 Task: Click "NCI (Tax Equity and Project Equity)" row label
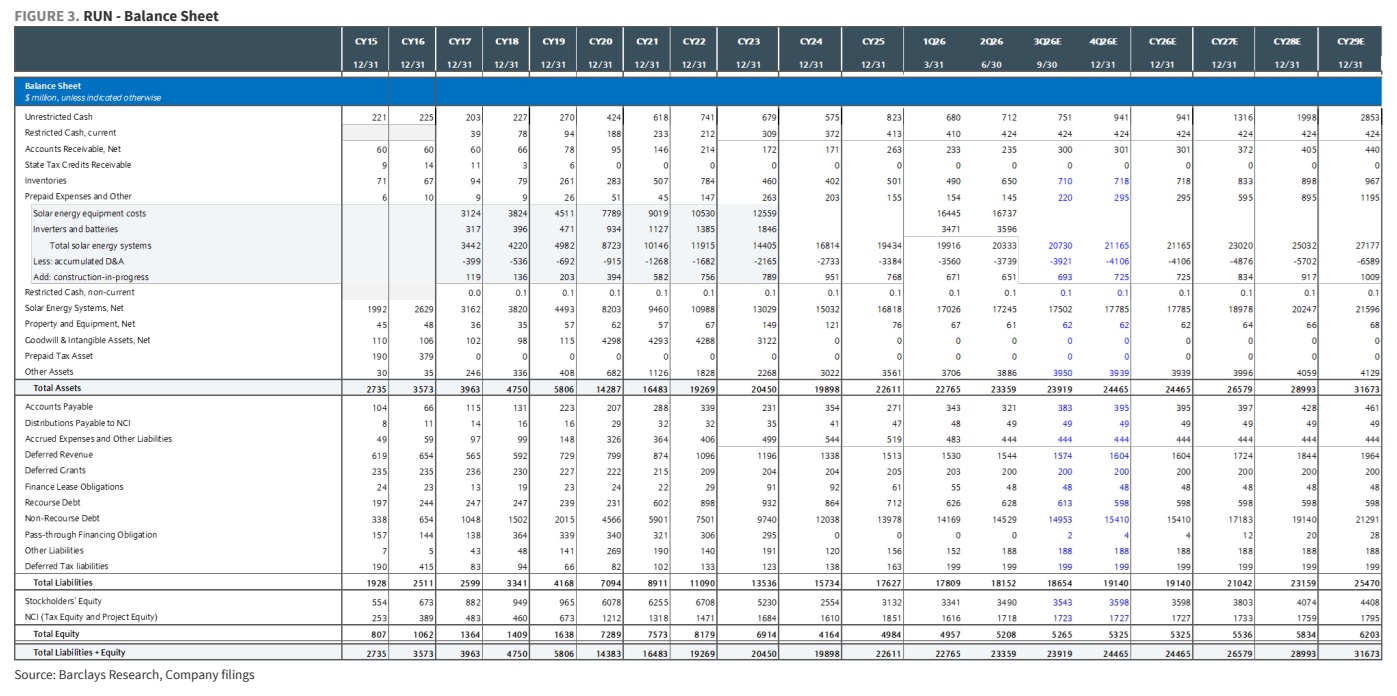pos(93,617)
